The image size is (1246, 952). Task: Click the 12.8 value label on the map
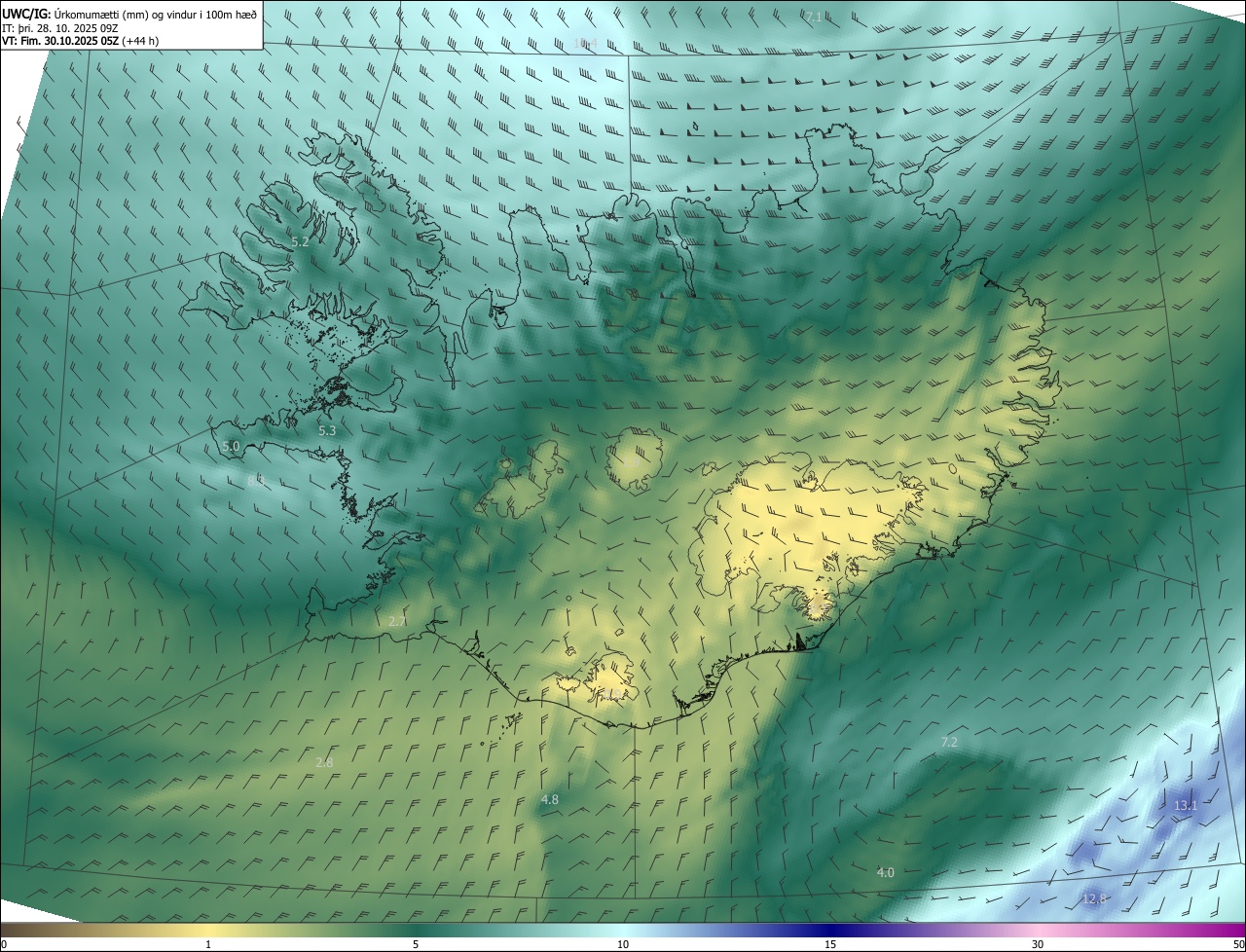pos(1095,898)
